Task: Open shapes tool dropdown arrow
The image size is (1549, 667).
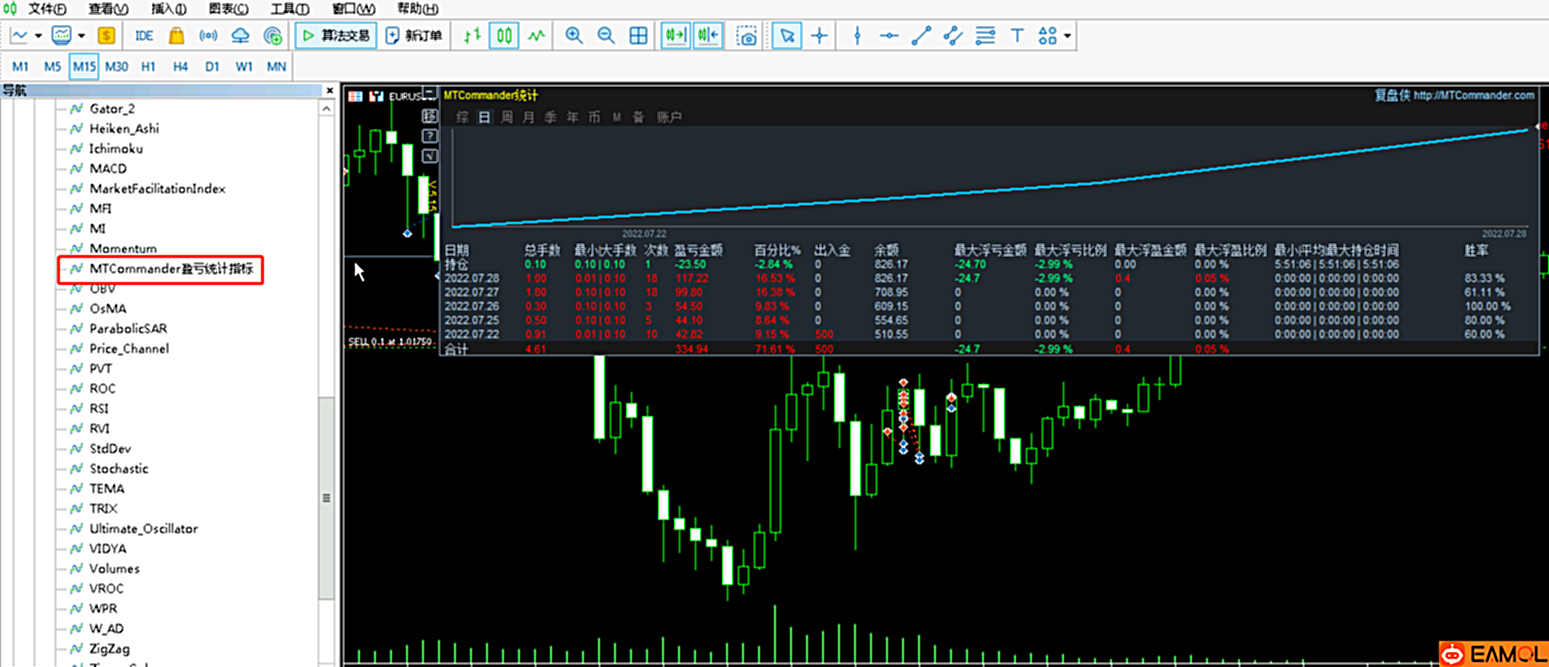Action: pyautogui.click(x=1068, y=36)
